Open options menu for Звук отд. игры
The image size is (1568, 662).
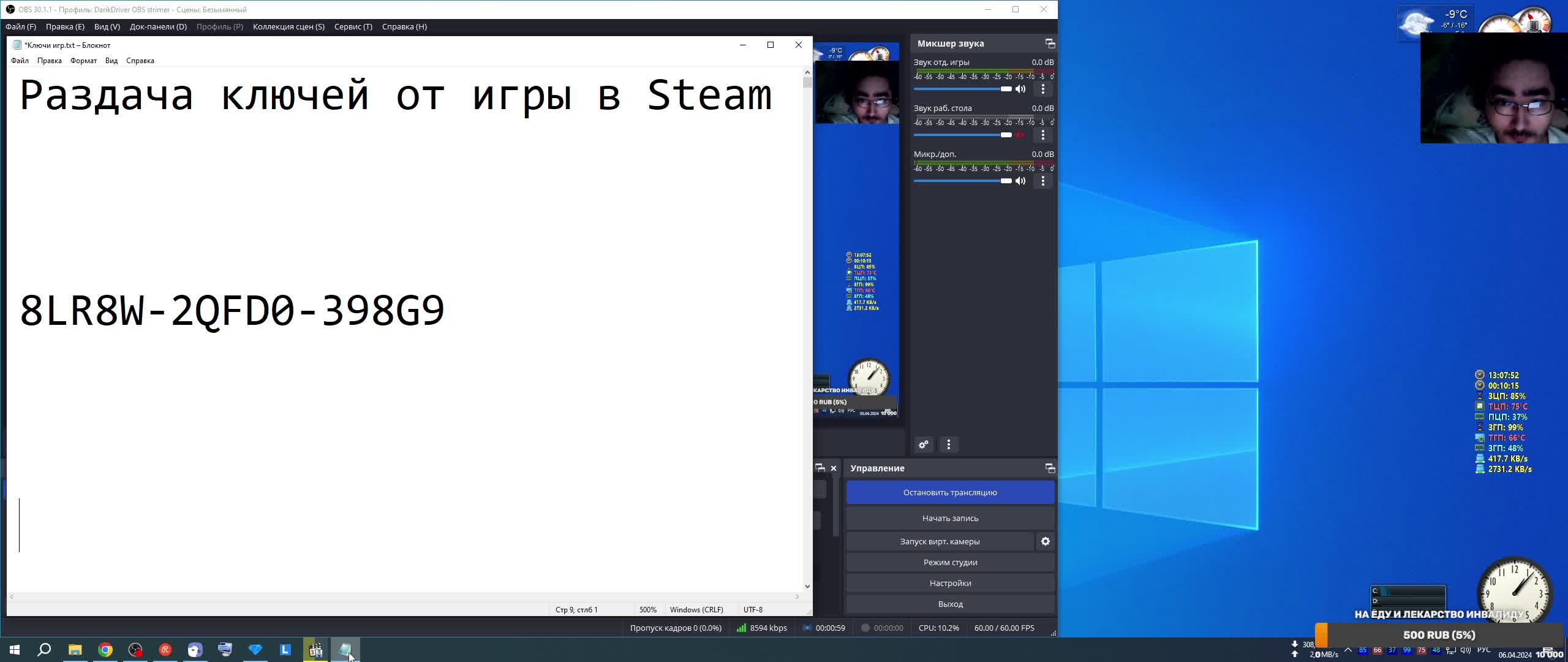click(x=1043, y=89)
